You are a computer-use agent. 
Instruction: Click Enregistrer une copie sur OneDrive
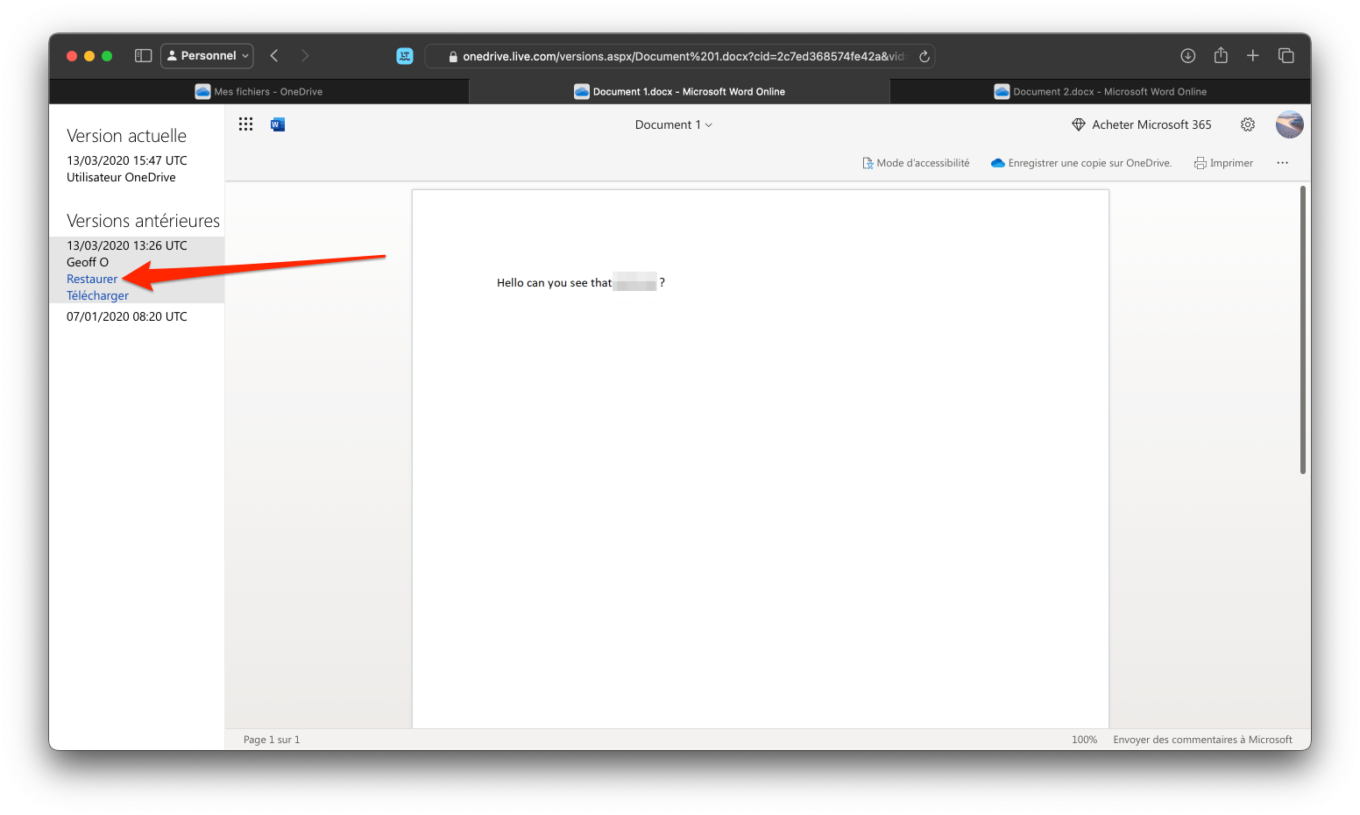click(x=1081, y=163)
